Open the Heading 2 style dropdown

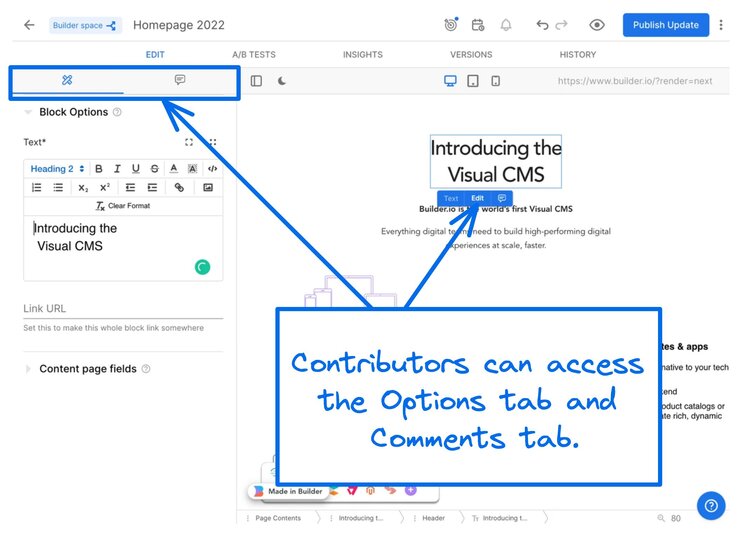coord(57,169)
